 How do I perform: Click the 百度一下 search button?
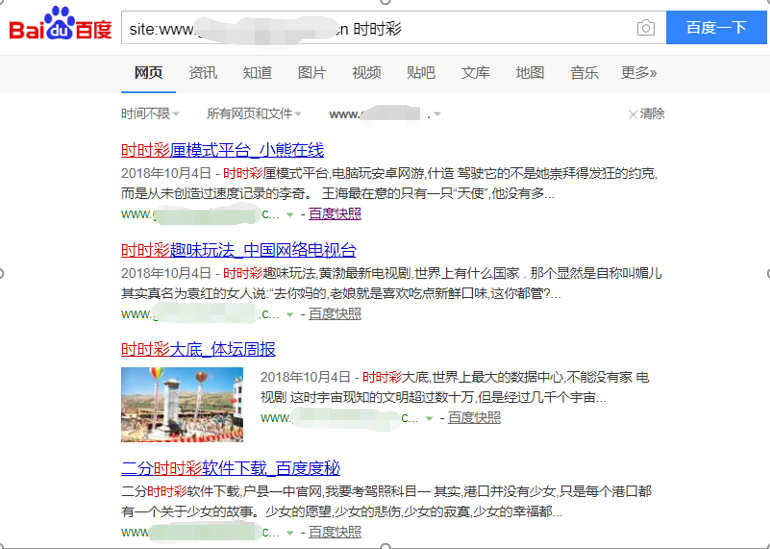716,27
